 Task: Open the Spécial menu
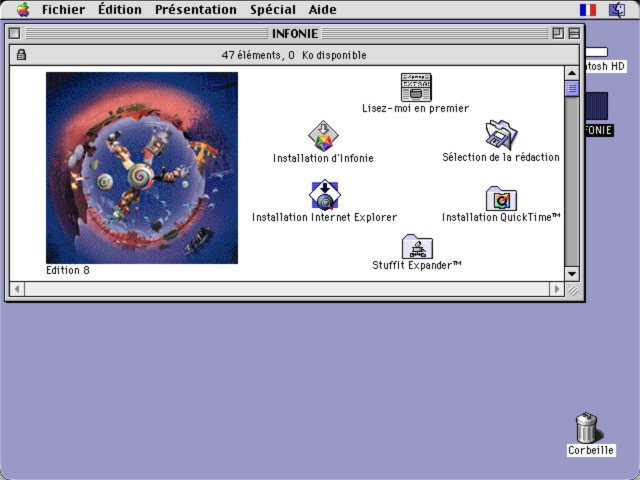pyautogui.click(x=273, y=9)
